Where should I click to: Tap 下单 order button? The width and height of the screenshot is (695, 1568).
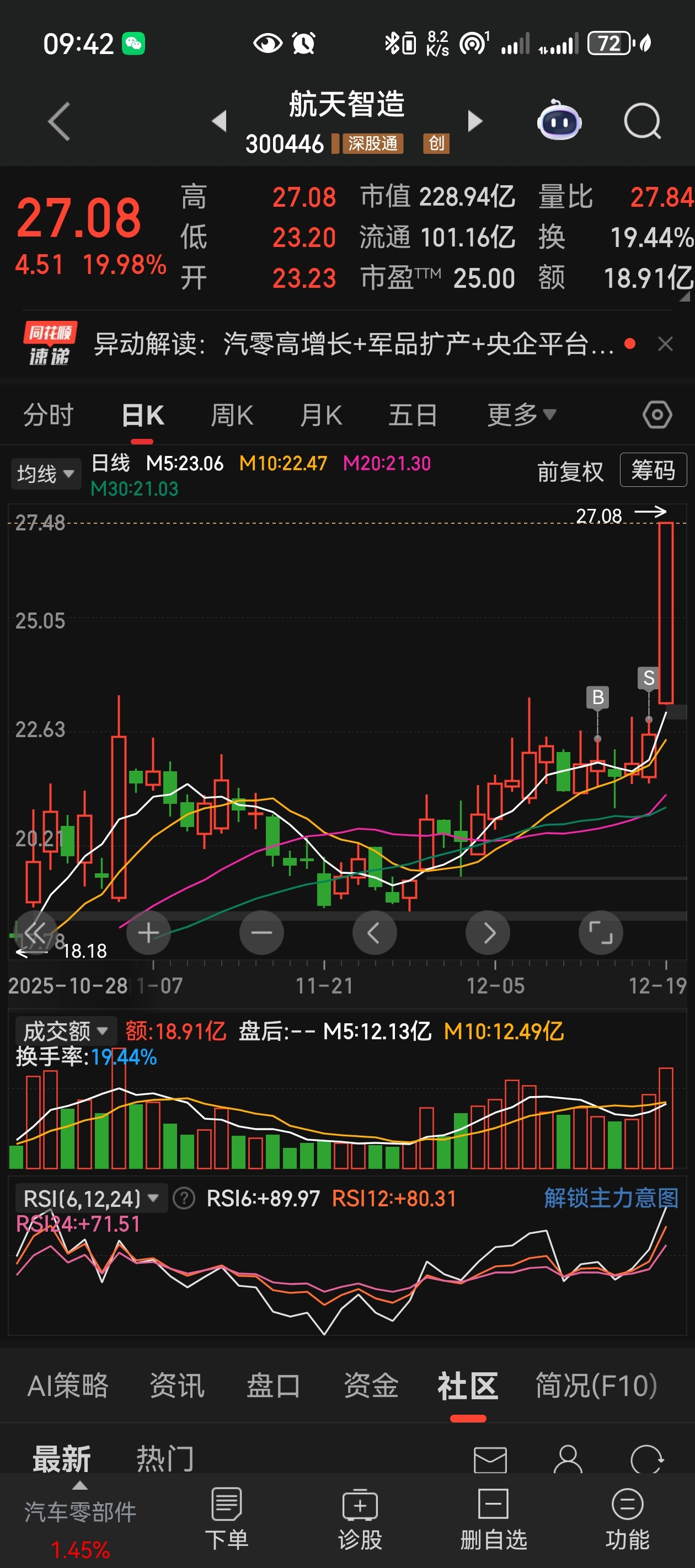point(227,1519)
